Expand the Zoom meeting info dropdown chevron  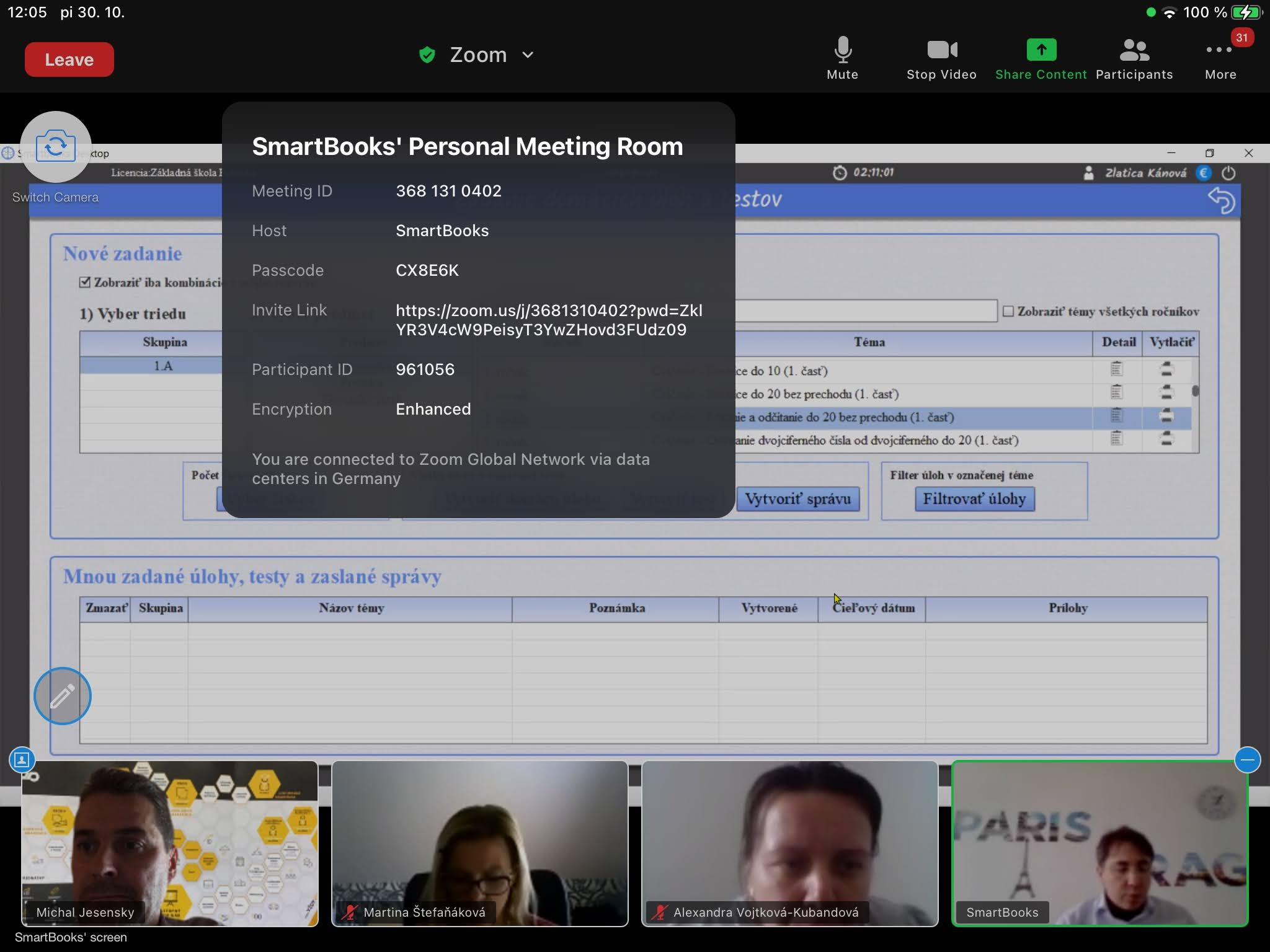528,55
